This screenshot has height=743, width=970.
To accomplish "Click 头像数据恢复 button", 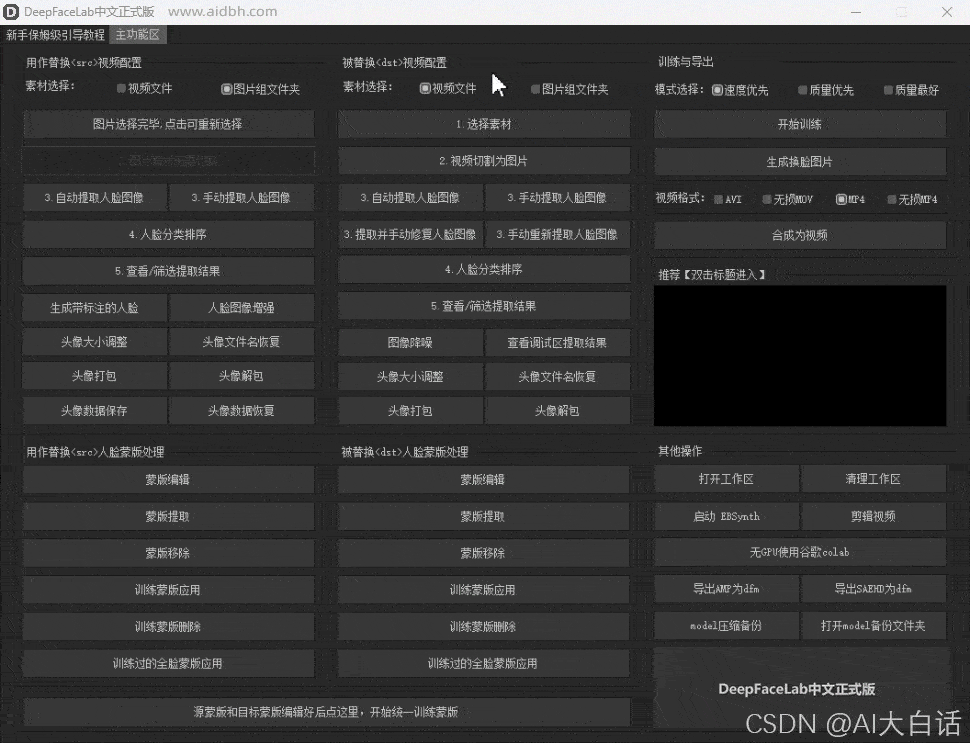I will tap(241, 411).
